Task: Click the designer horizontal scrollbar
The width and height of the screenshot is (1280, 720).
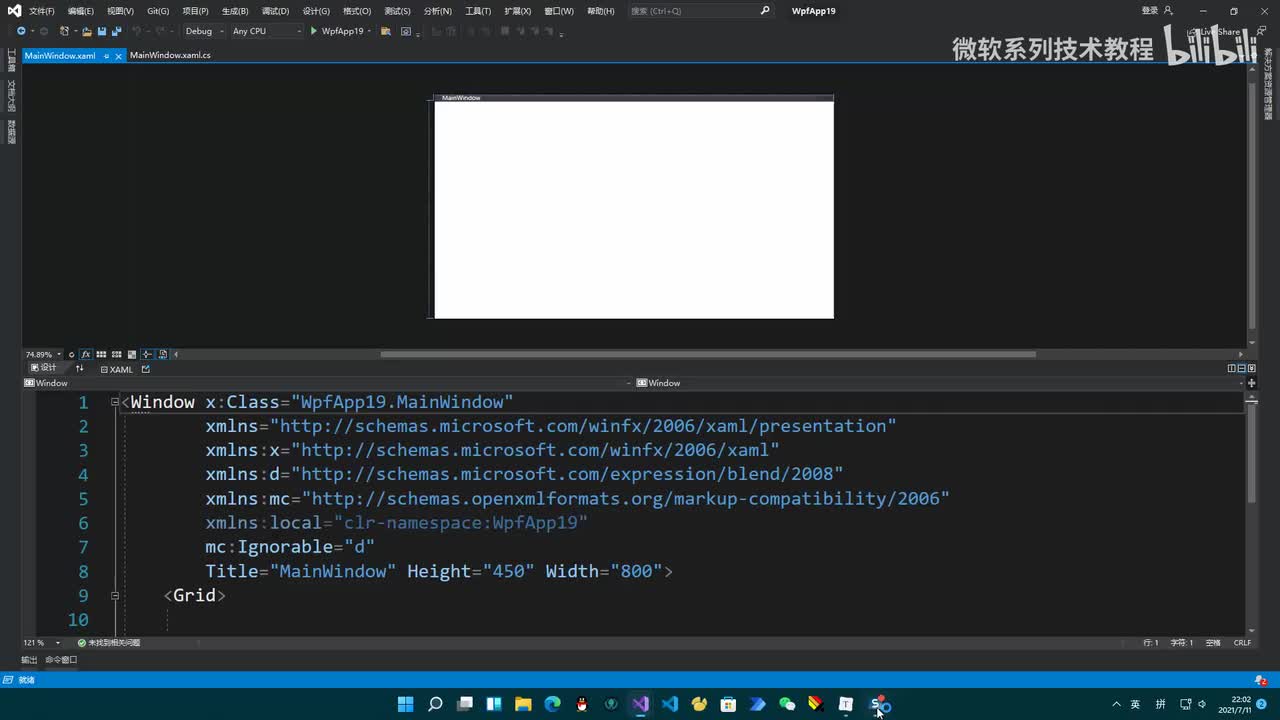Action: pyautogui.click(x=708, y=354)
